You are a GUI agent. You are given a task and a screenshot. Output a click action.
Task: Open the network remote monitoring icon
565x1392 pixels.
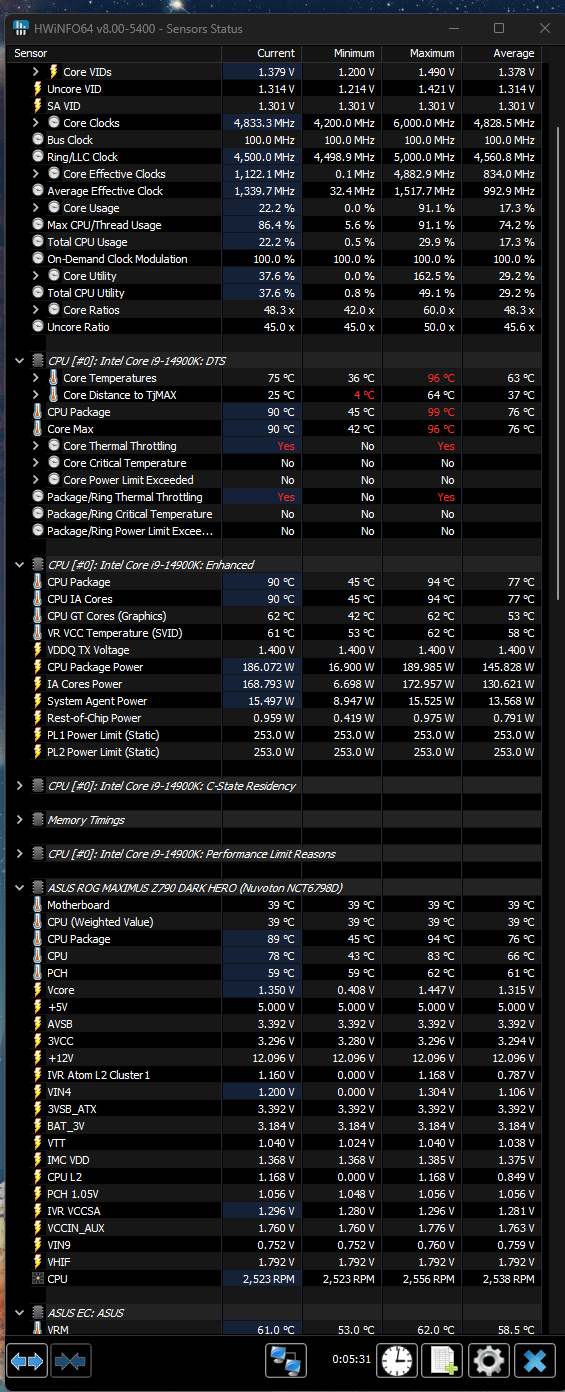coord(286,1361)
